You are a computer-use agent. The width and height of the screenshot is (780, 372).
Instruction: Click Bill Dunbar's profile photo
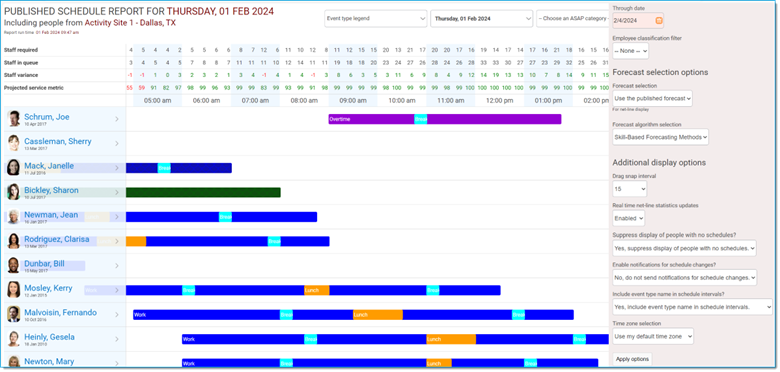[x=14, y=266]
